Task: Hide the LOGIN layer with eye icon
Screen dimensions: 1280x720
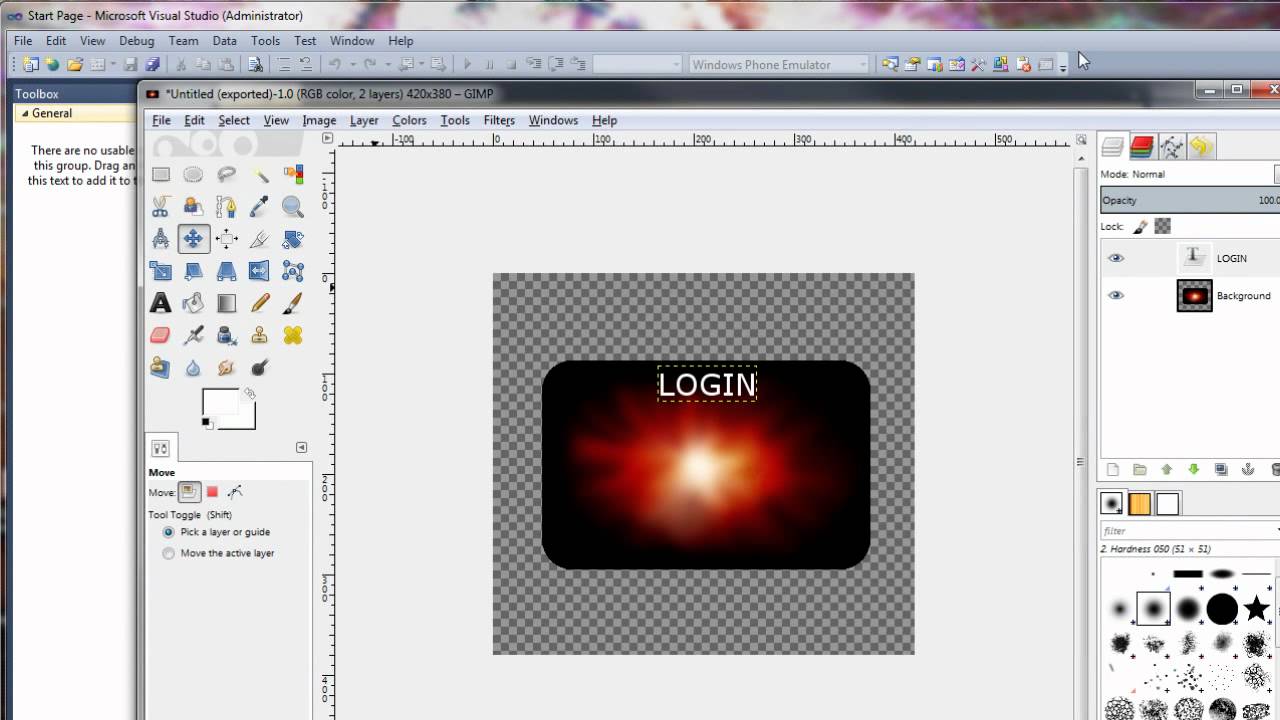Action: click(1116, 258)
